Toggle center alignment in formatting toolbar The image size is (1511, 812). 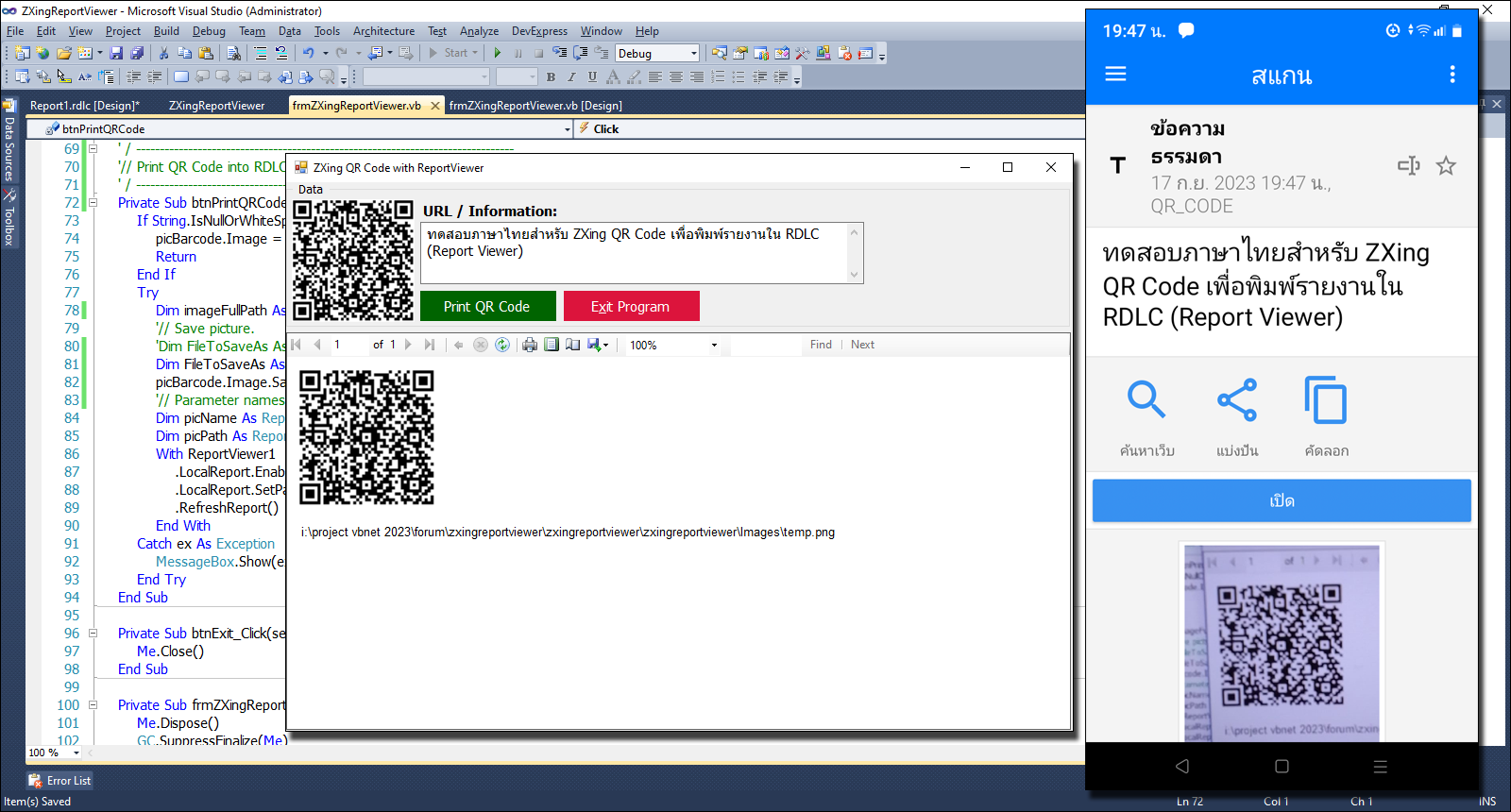676,76
